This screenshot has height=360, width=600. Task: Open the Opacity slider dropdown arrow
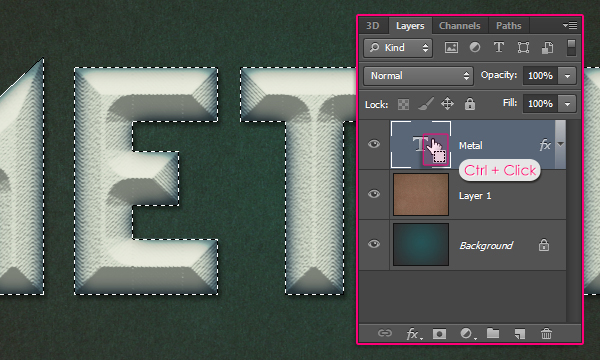pos(567,76)
